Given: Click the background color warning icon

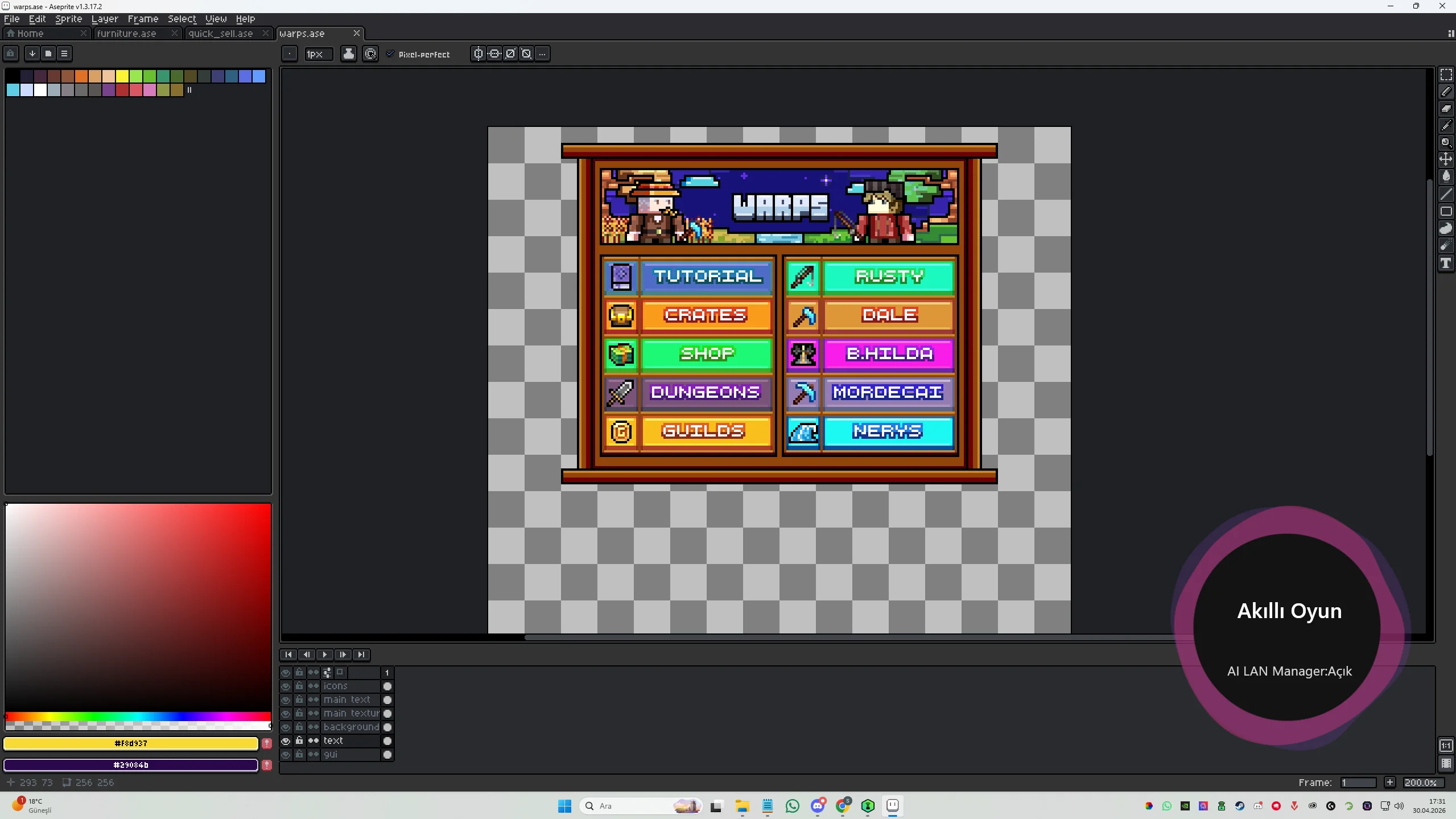Looking at the screenshot, I should tap(266, 765).
